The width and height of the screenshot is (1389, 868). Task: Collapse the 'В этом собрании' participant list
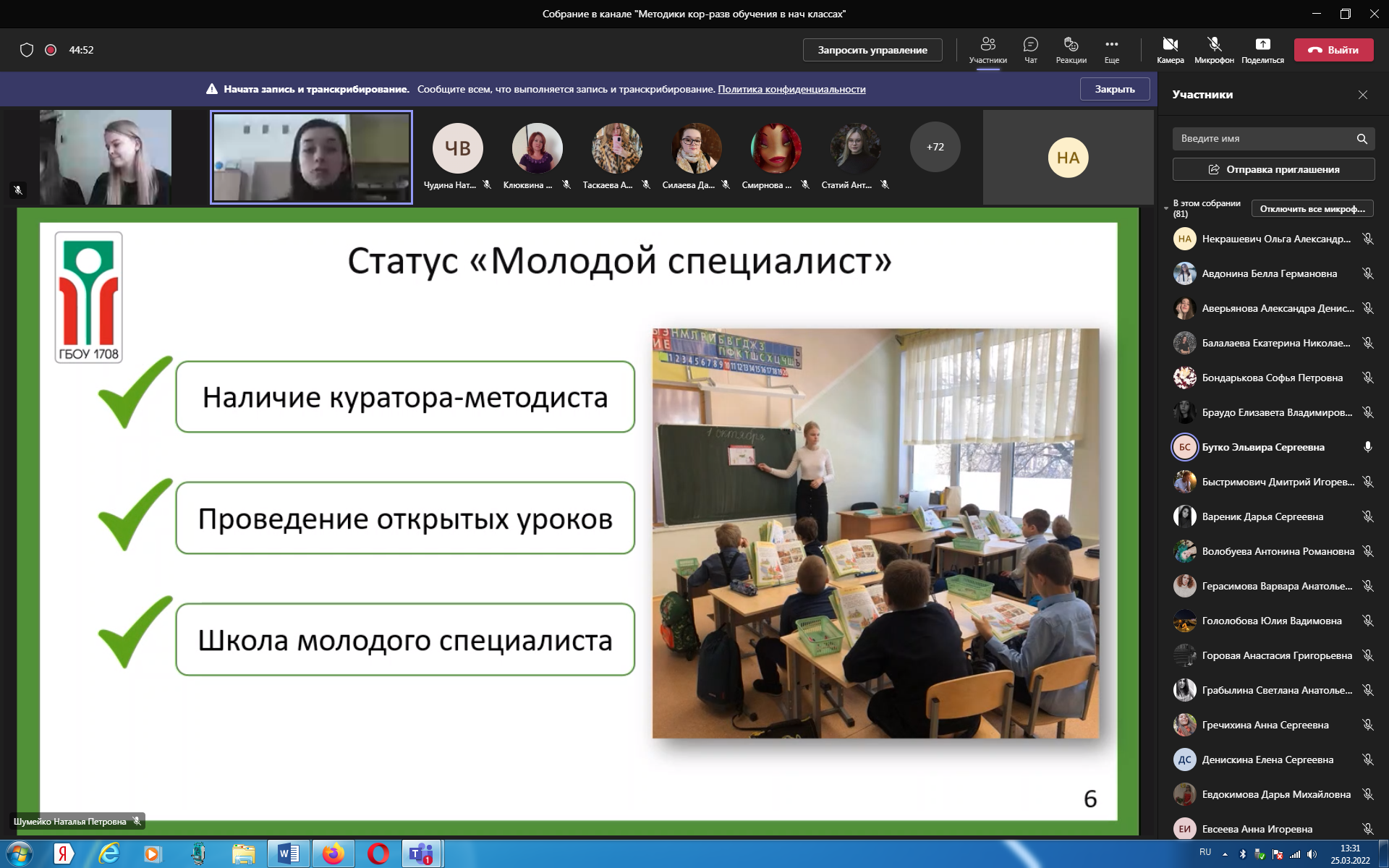tap(1166, 208)
